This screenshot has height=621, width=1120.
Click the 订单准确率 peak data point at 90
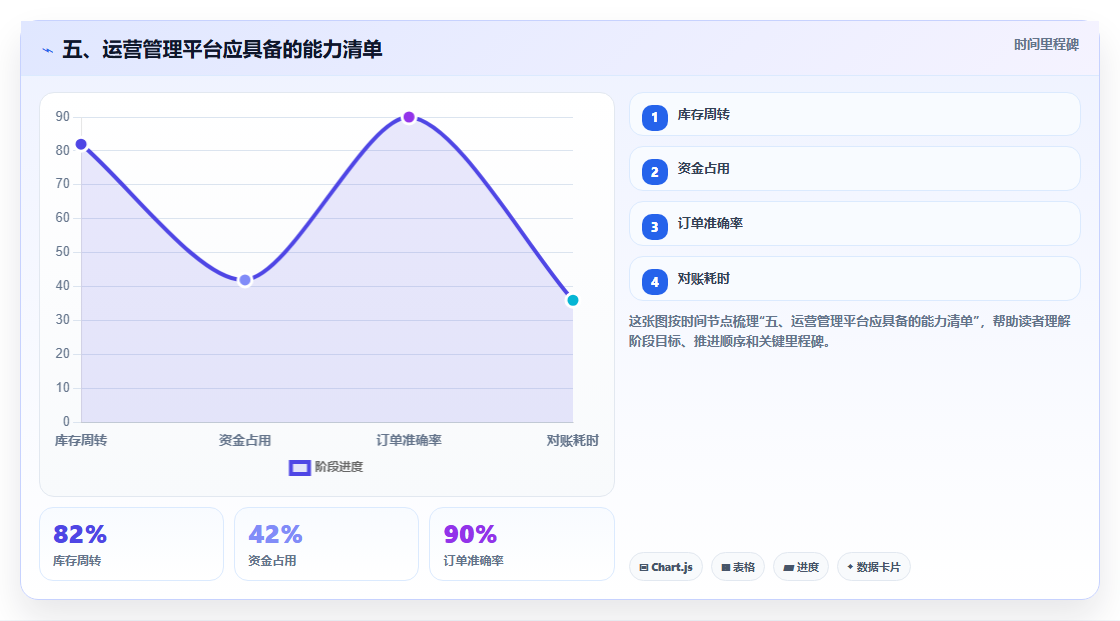tap(409, 117)
